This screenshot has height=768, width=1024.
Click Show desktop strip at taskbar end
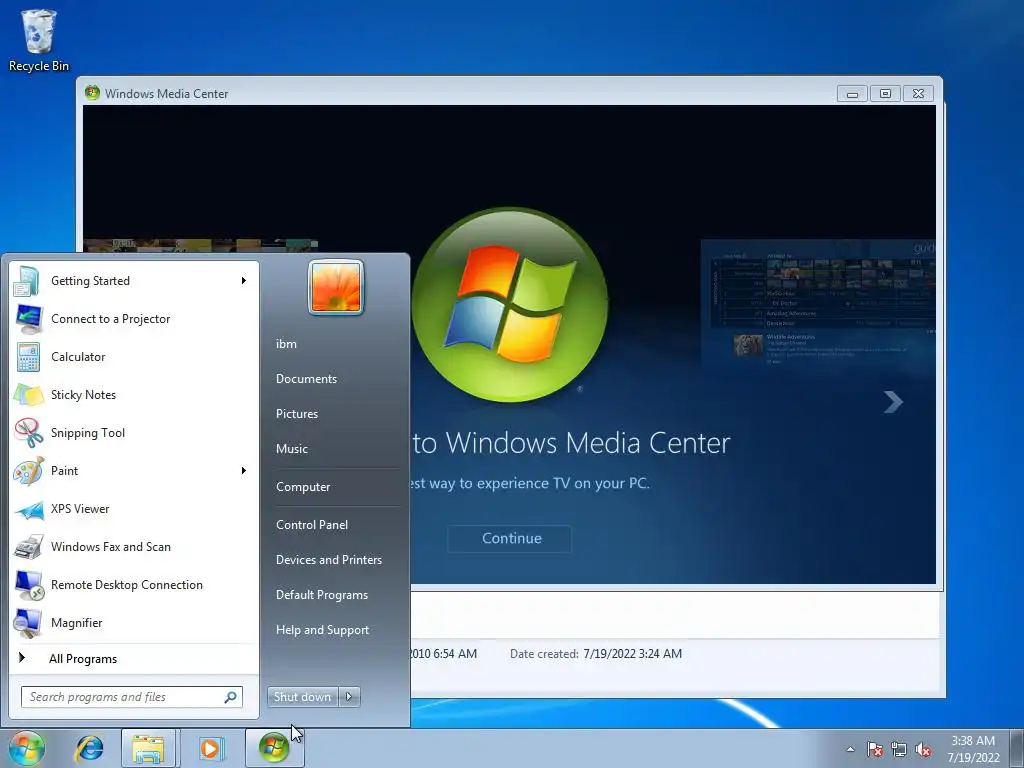click(x=1018, y=748)
